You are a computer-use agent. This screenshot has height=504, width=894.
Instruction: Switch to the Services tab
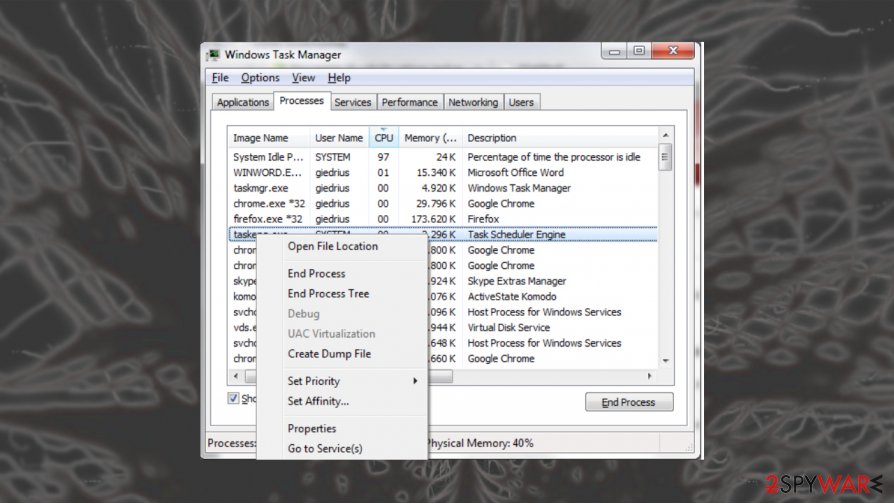point(352,102)
